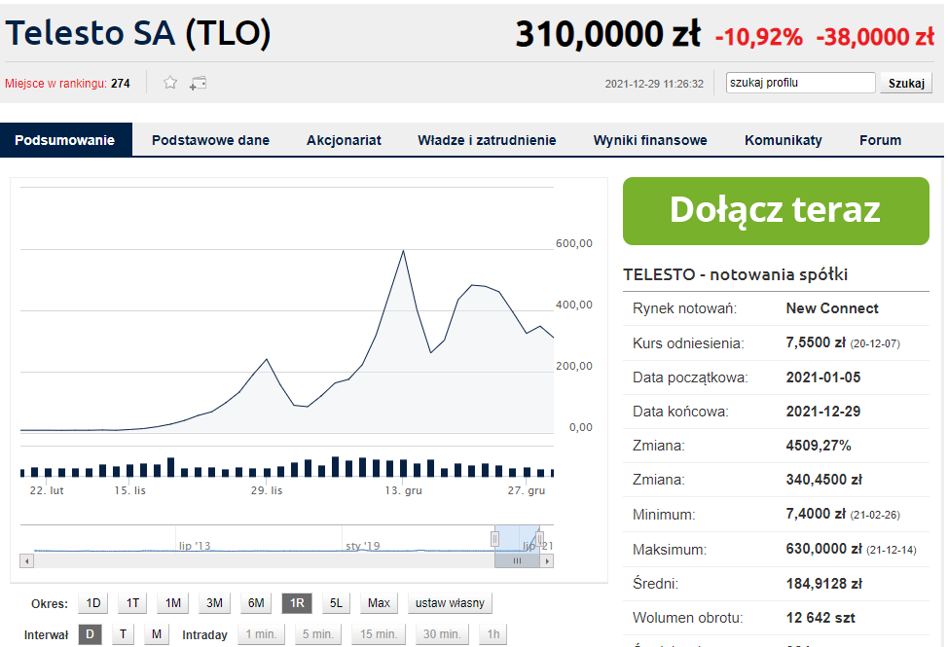Viewport: 948px width, 647px height.
Task: Click the Szukaj button
Action: coord(906,83)
